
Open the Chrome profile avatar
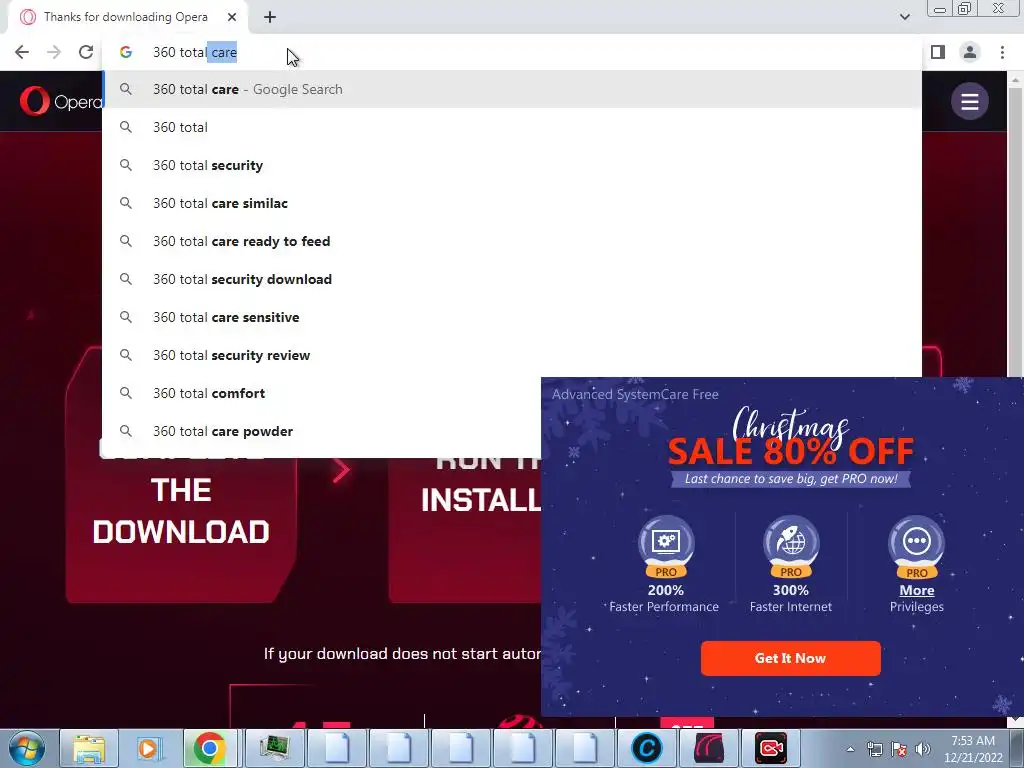point(970,52)
